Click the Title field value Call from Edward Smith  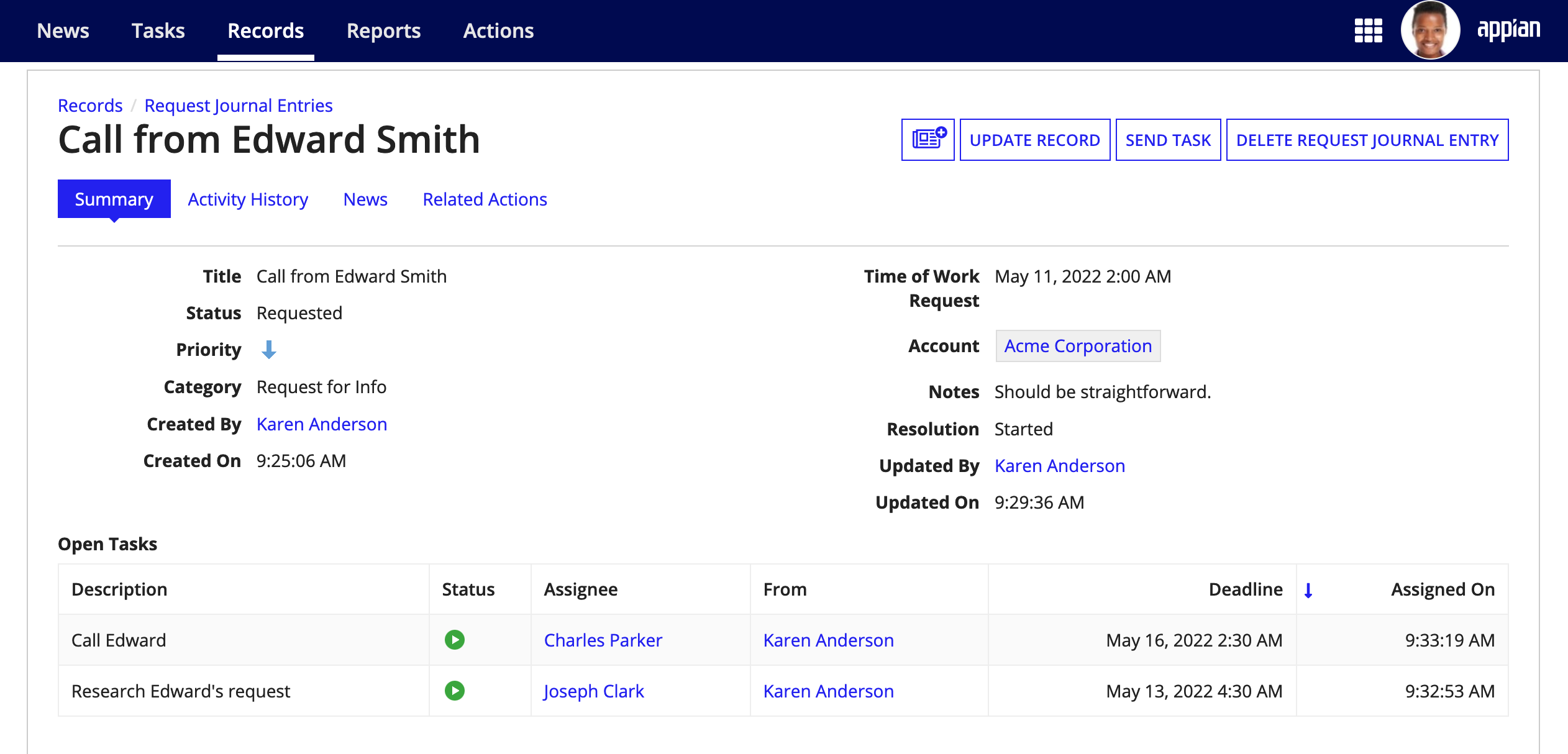pos(352,276)
